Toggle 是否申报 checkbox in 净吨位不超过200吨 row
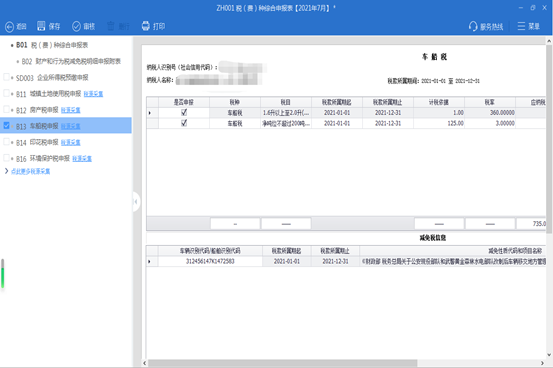Viewport: 553px width, 368px height. coord(184,123)
